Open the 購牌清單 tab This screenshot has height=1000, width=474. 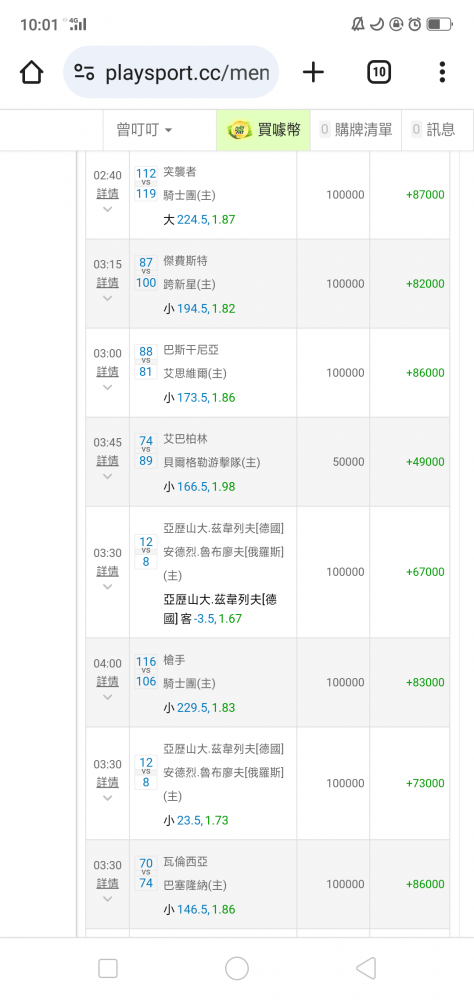(x=356, y=130)
